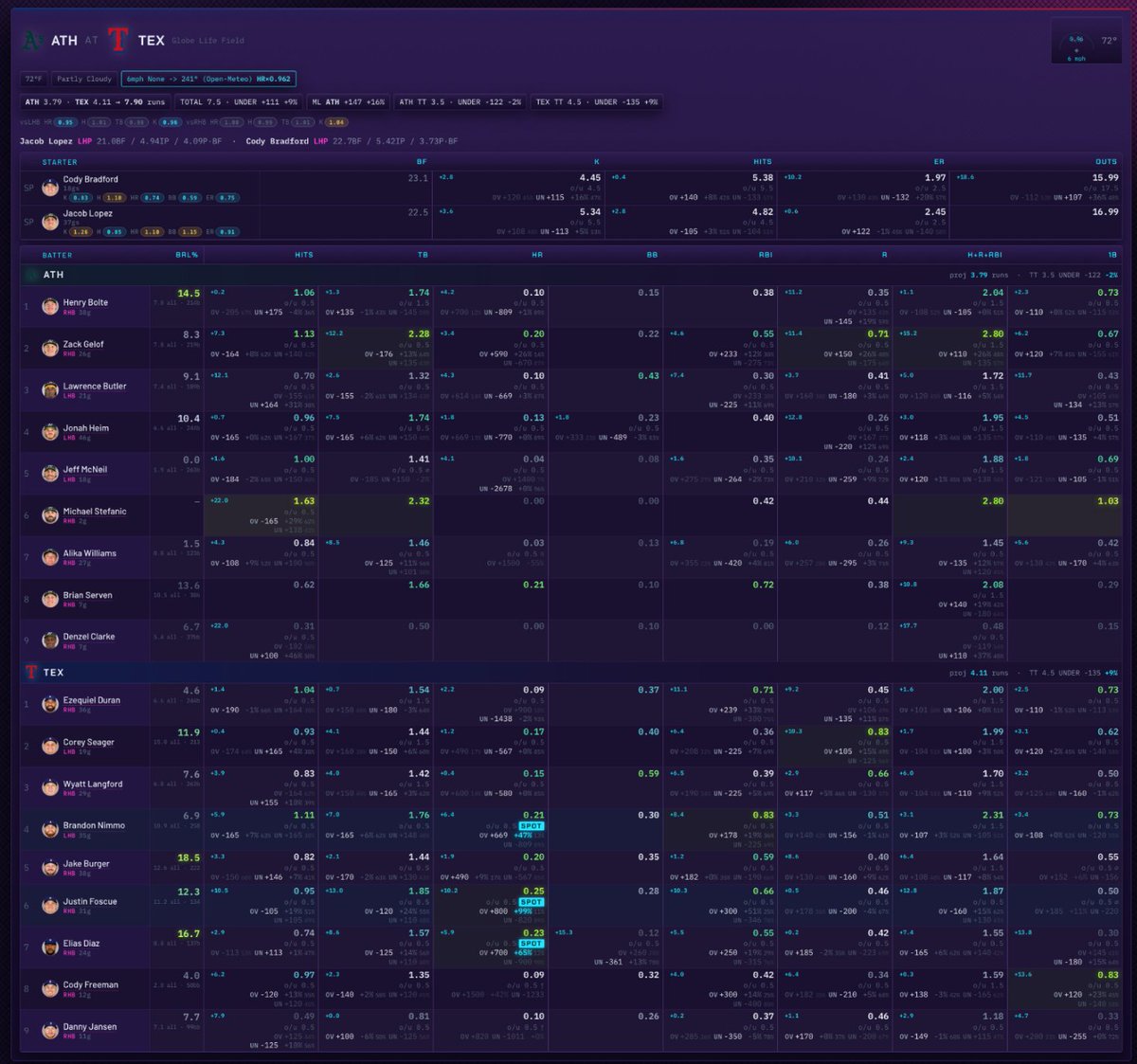Click Jacob Lopez's pitcher avatar
This screenshot has height=1064, width=1137.
point(50,223)
